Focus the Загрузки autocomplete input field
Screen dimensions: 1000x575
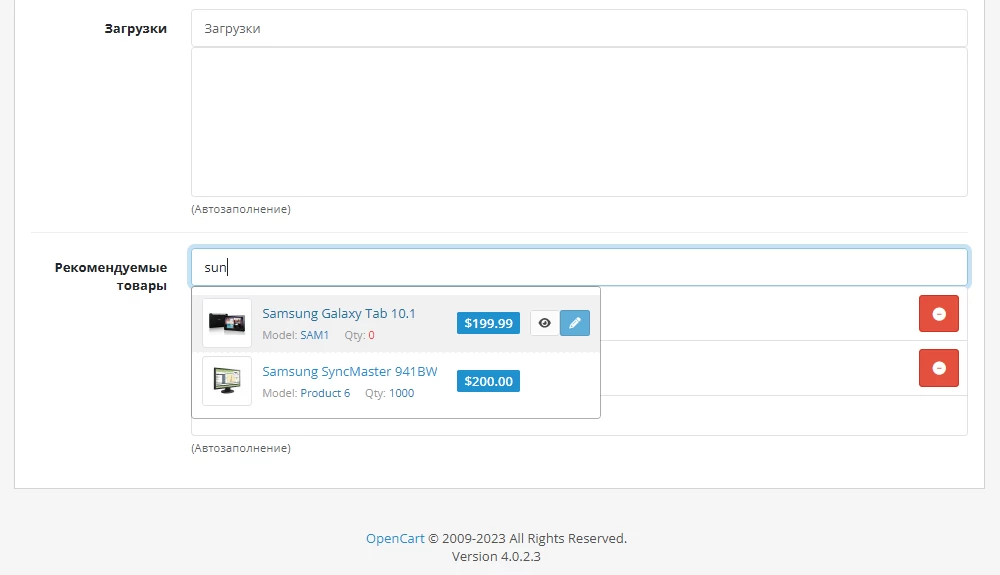pyautogui.click(x=579, y=28)
